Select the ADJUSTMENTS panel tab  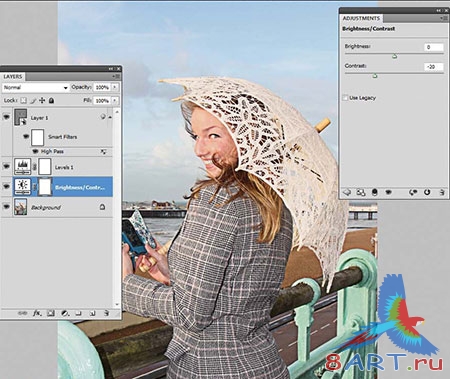pyautogui.click(x=361, y=18)
